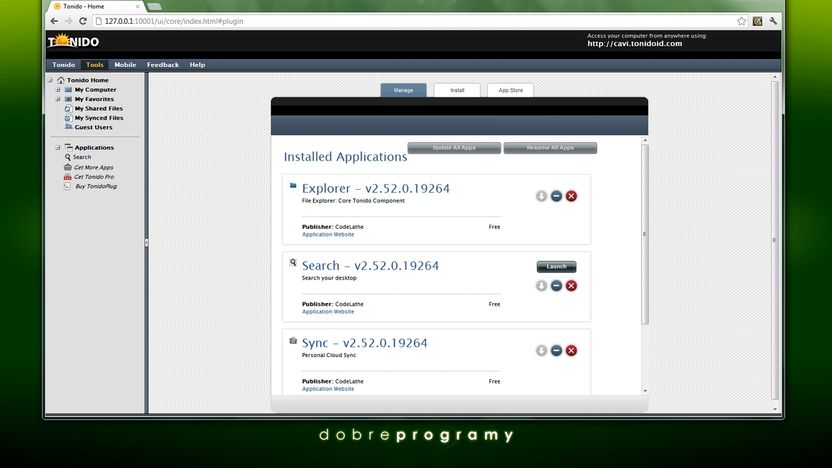Bookmark page with star icon
This screenshot has width=832, height=468.
point(741,21)
